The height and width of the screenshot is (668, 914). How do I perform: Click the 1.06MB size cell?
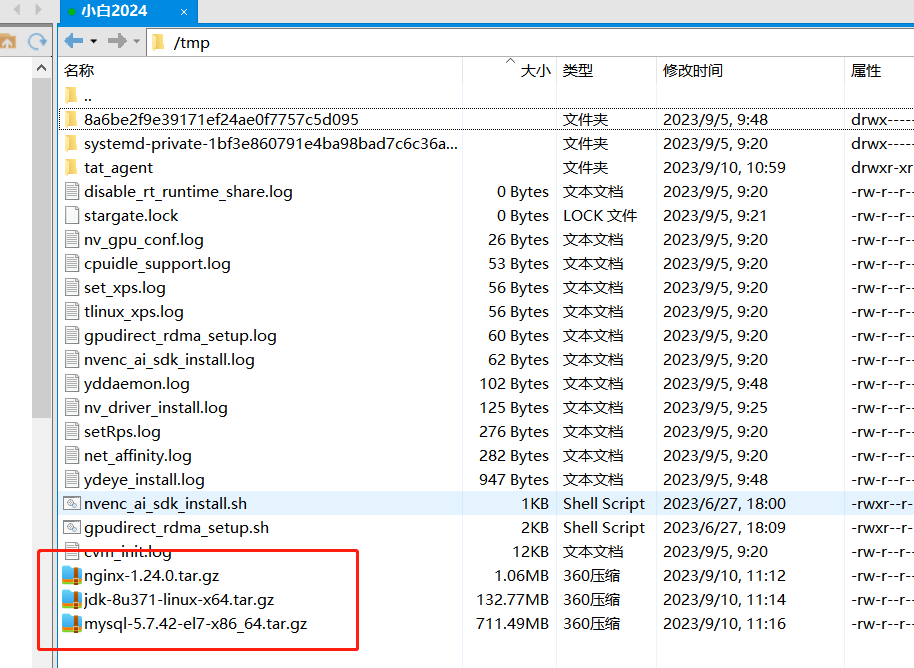pos(521,576)
